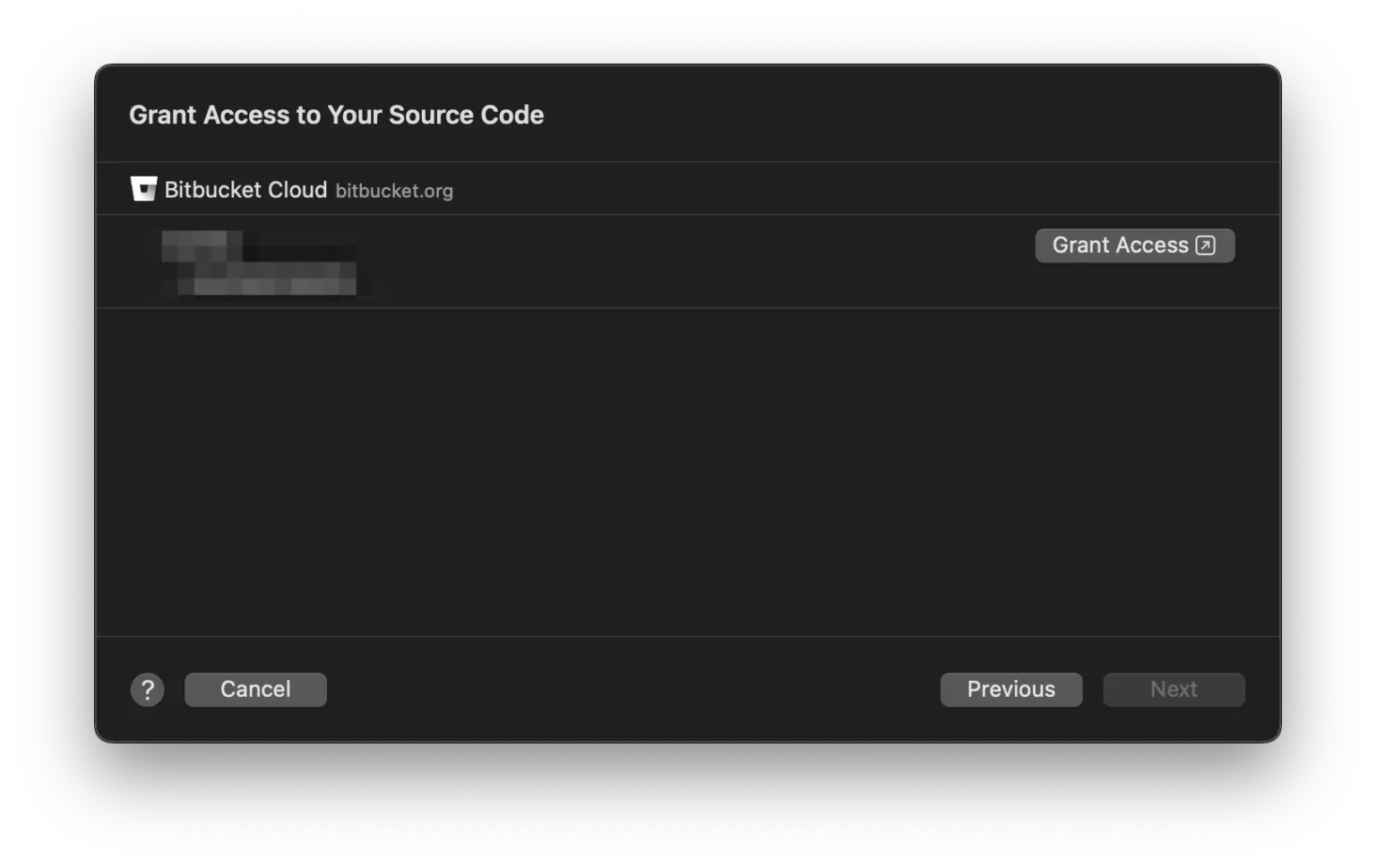This screenshot has height=868, width=1376.
Task: Cancel the source code access dialog
Action: pos(255,690)
